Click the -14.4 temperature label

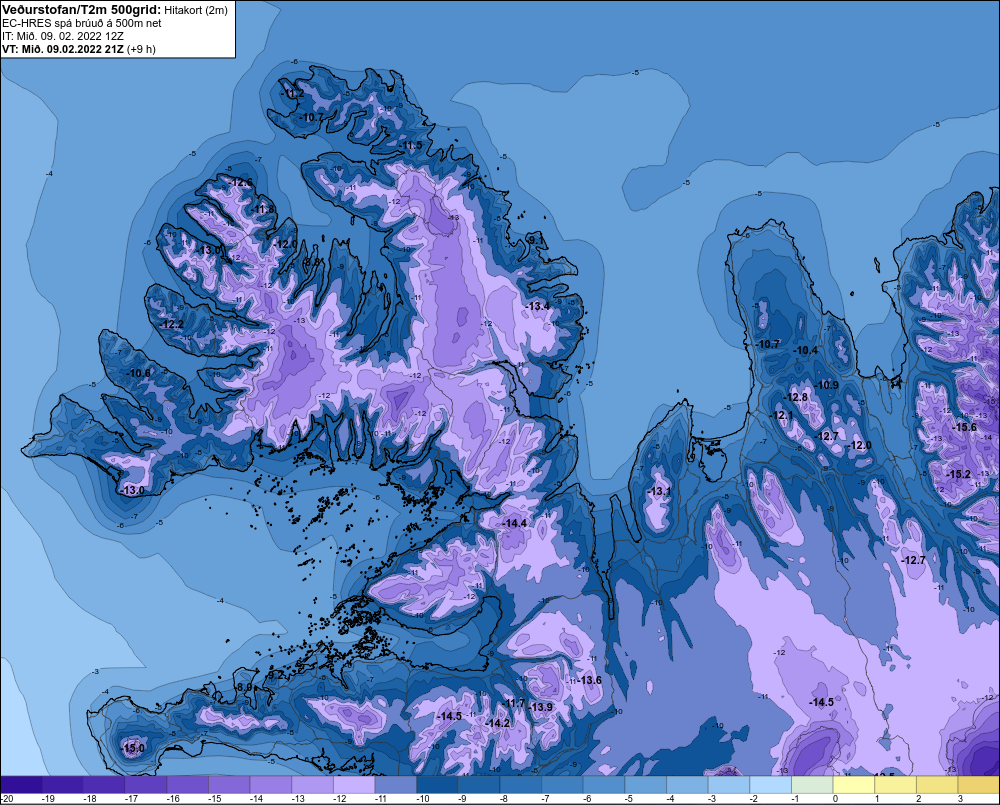click(x=515, y=523)
